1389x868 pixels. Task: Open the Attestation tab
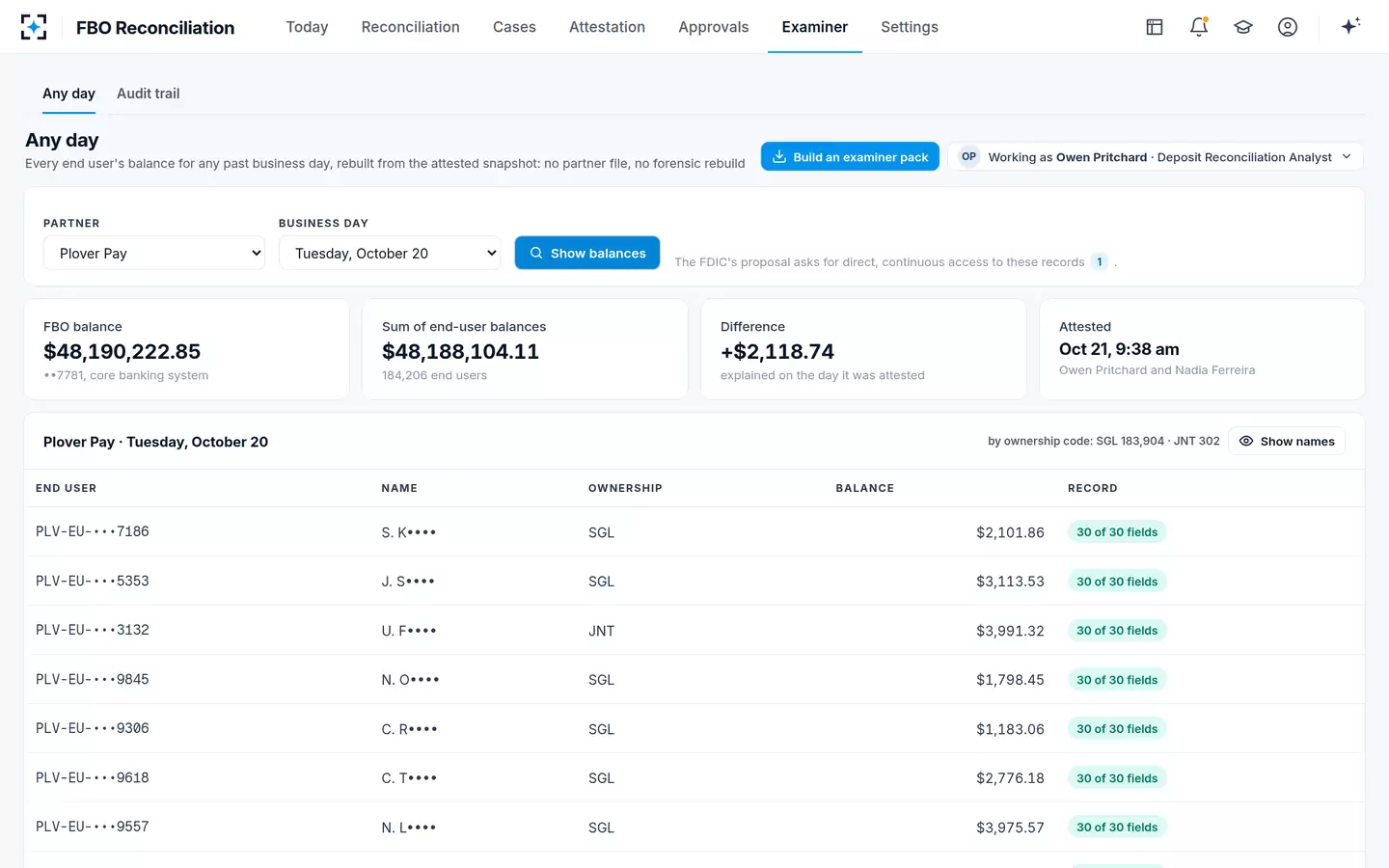click(x=607, y=27)
